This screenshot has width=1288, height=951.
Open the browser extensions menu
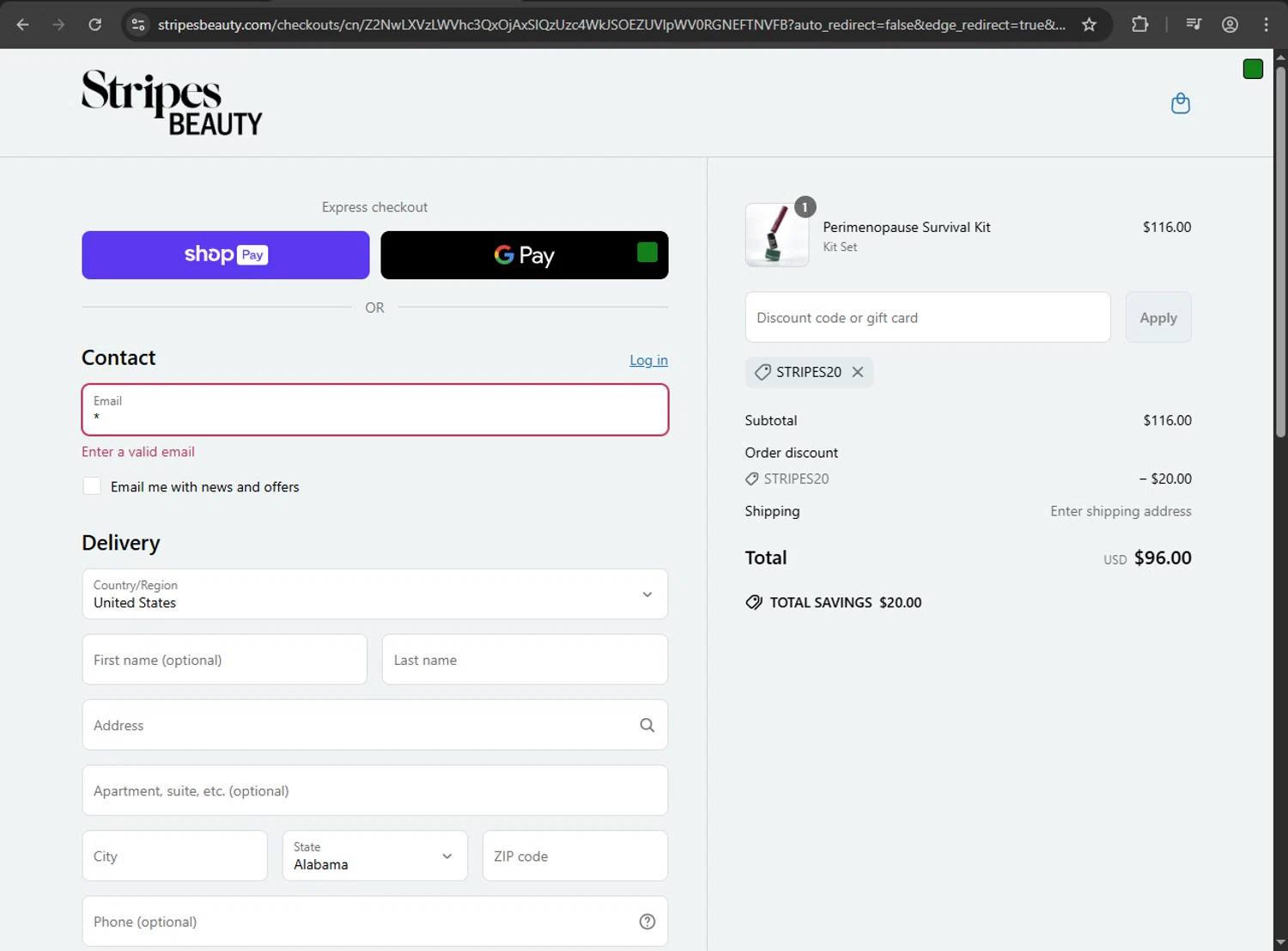1139,24
